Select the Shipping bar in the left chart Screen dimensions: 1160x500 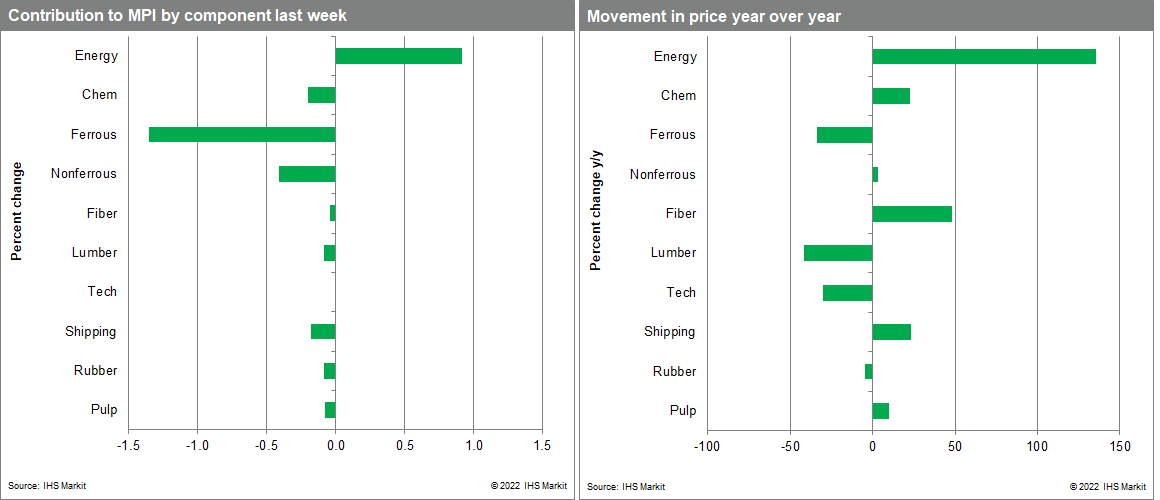click(x=323, y=332)
